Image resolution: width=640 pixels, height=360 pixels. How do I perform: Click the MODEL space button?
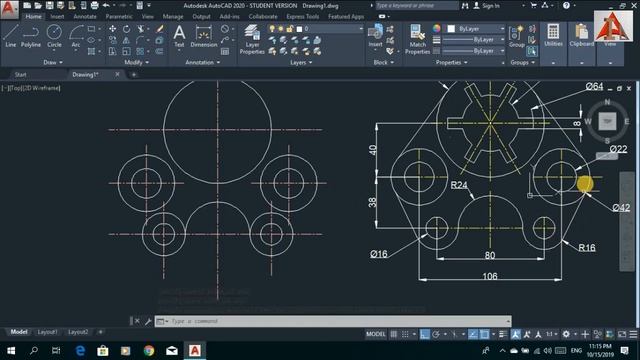click(x=376, y=334)
